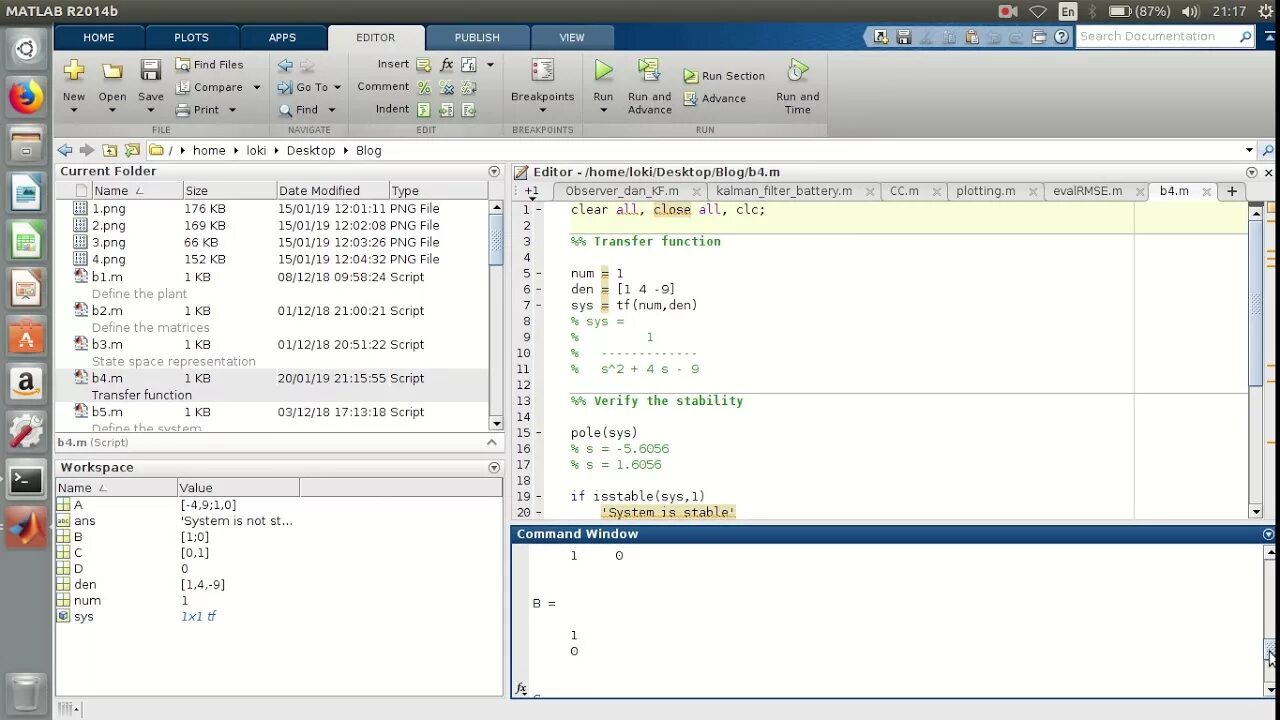
Task: Collapse the b4.m script details panel
Action: click(x=492, y=442)
